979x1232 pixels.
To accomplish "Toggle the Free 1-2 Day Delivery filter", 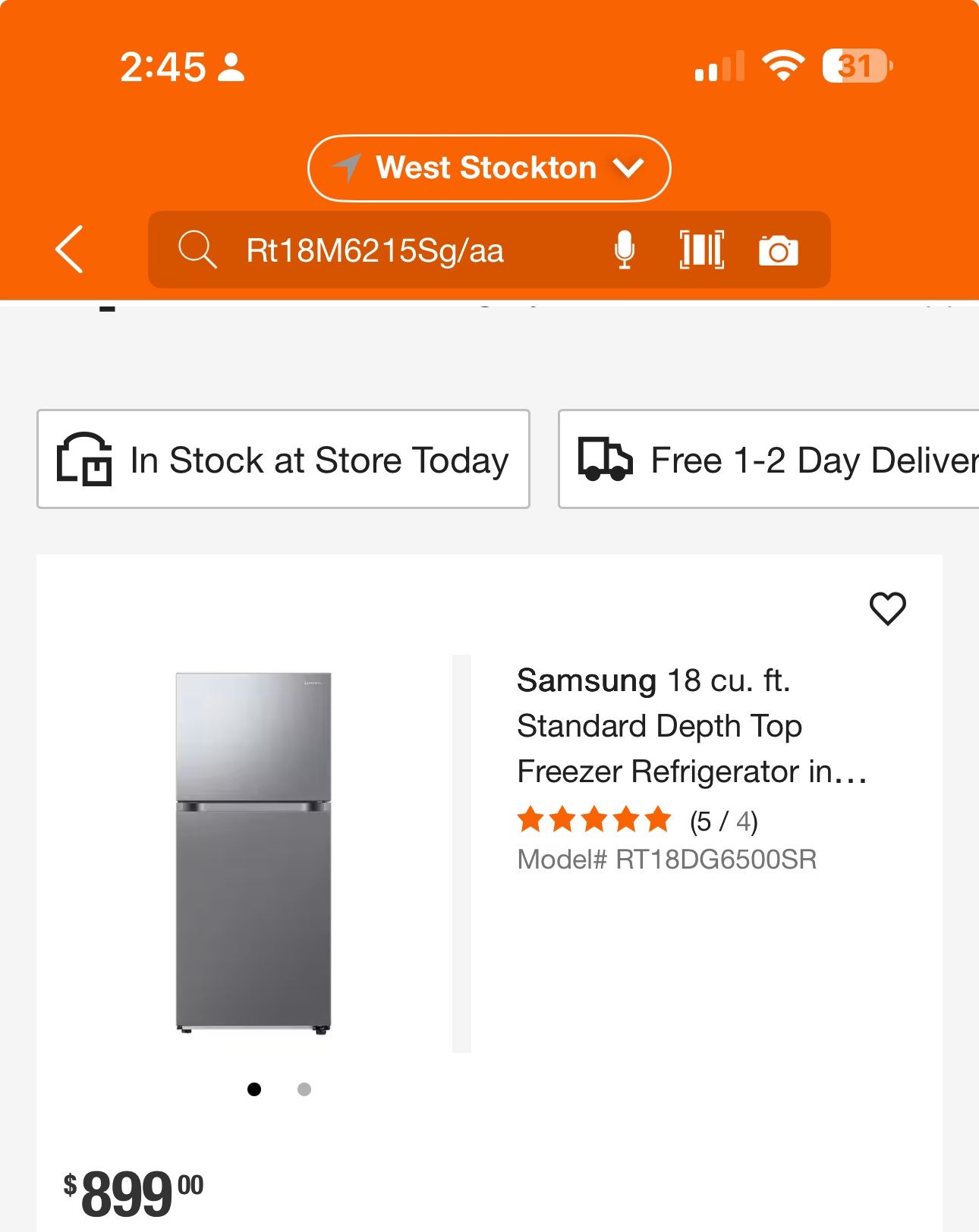I will click(768, 459).
